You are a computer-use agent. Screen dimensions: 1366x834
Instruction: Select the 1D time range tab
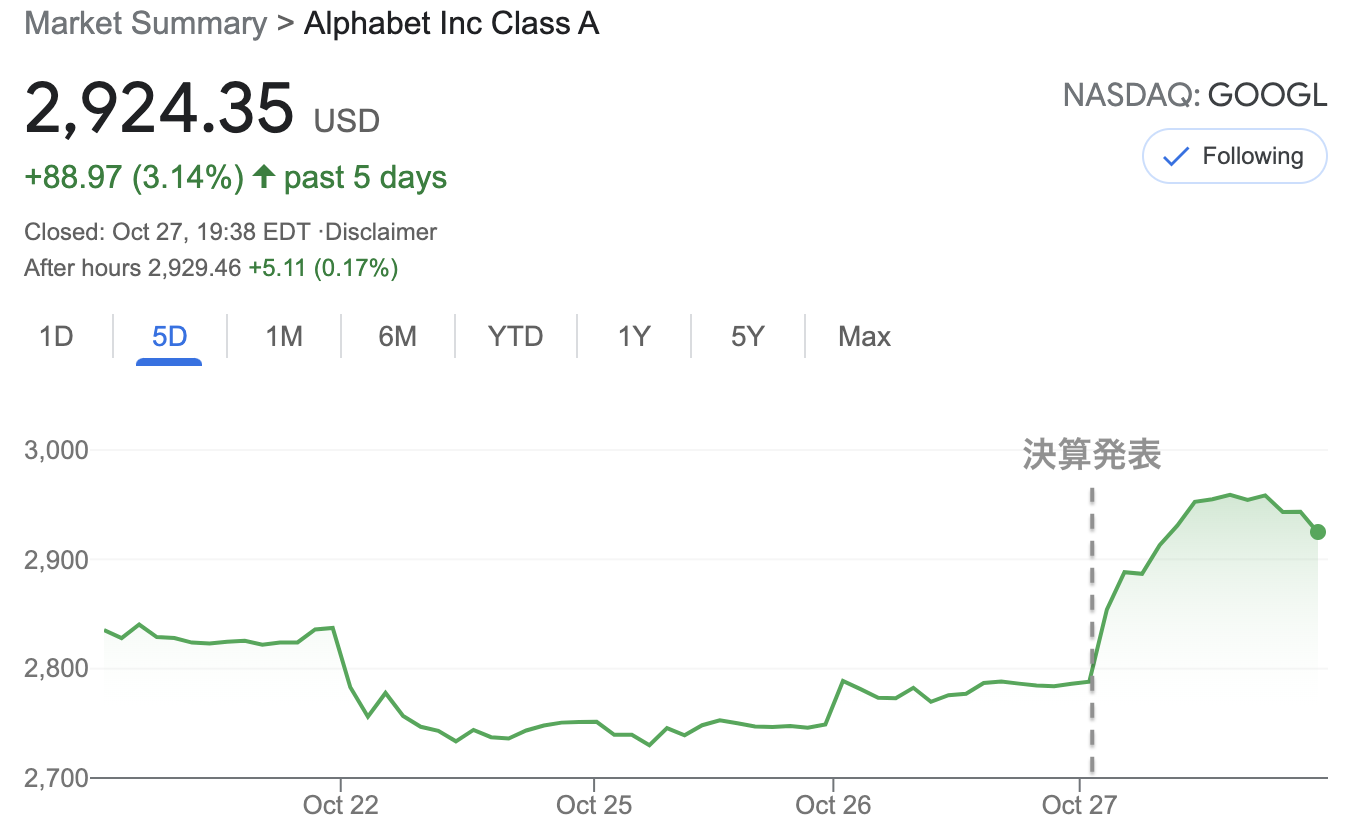pyautogui.click(x=57, y=337)
